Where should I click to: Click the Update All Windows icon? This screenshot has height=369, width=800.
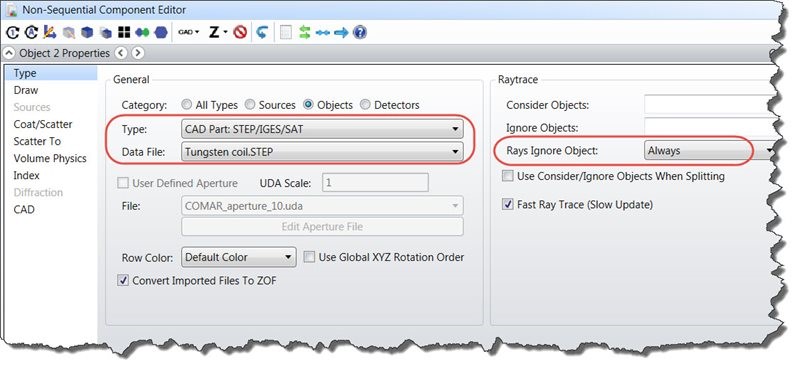tap(31, 33)
